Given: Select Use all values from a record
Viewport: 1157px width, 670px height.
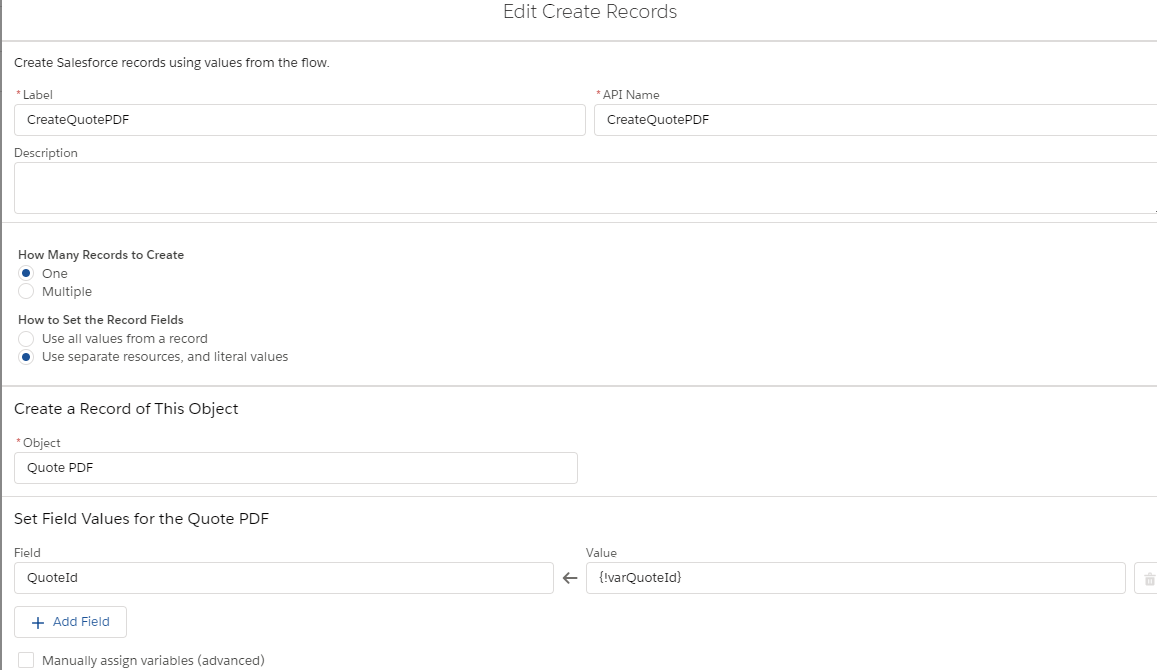Looking at the screenshot, I should coord(27,339).
